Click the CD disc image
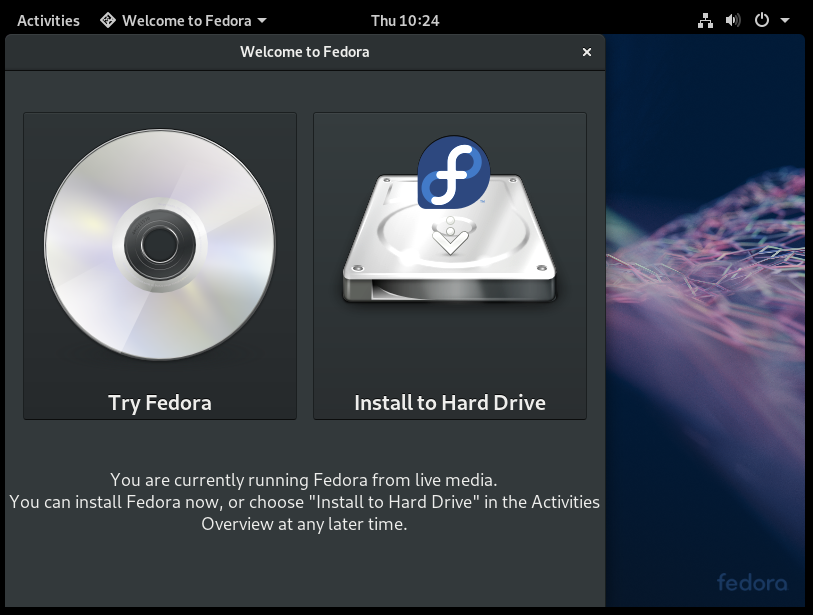The width and height of the screenshot is (813, 615). 160,245
